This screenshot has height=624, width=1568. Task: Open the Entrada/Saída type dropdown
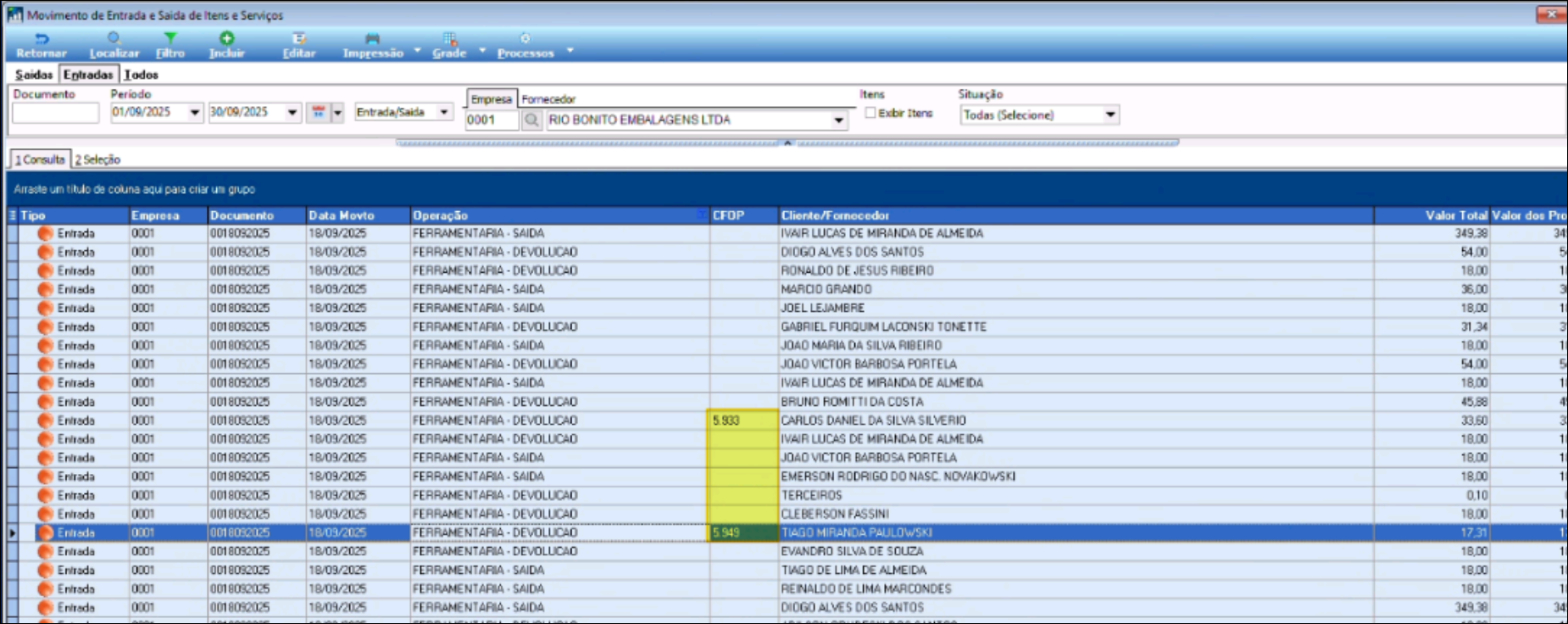tap(443, 113)
